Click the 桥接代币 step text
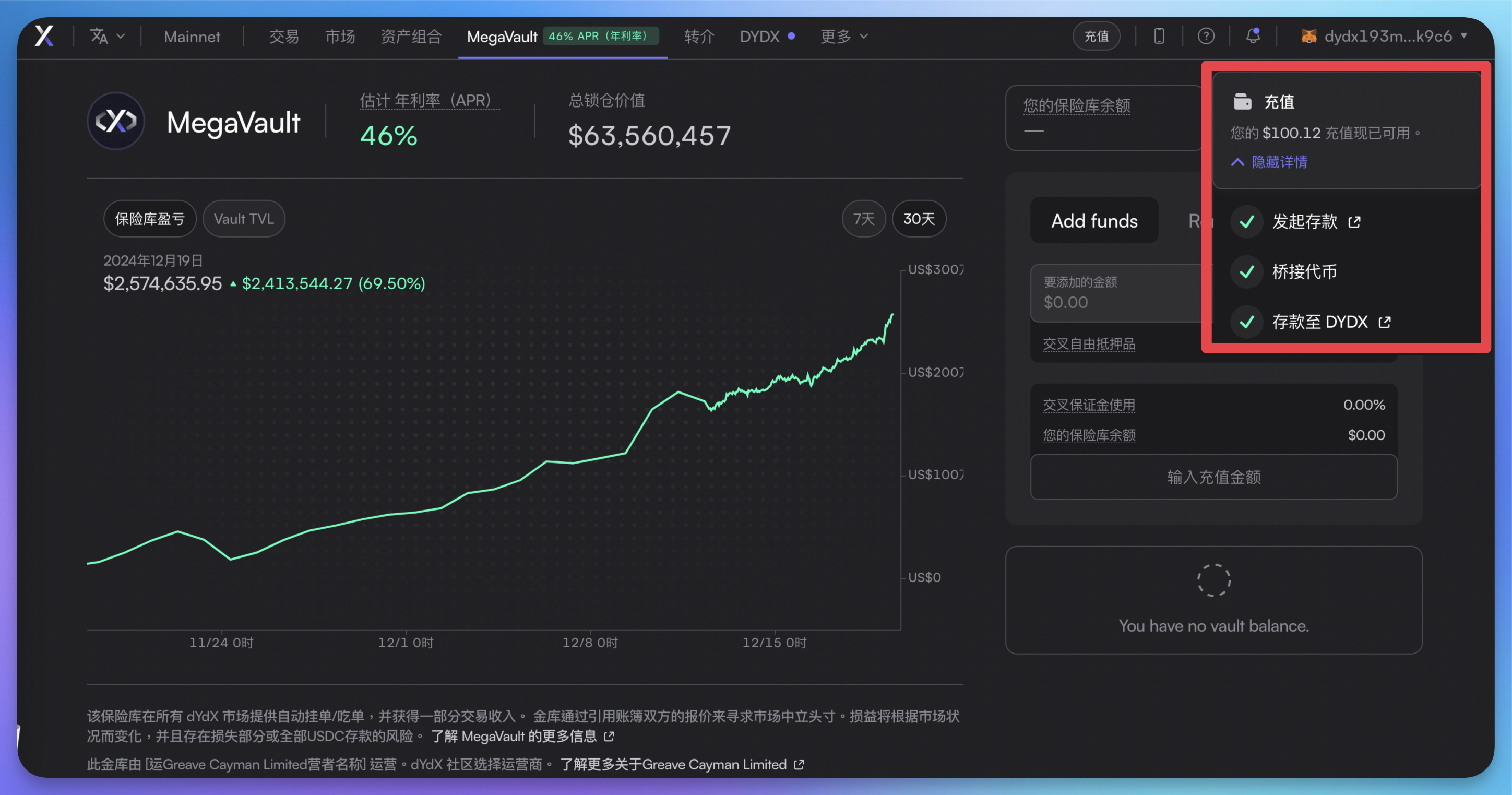Image resolution: width=1512 pixels, height=795 pixels. pos(1304,272)
